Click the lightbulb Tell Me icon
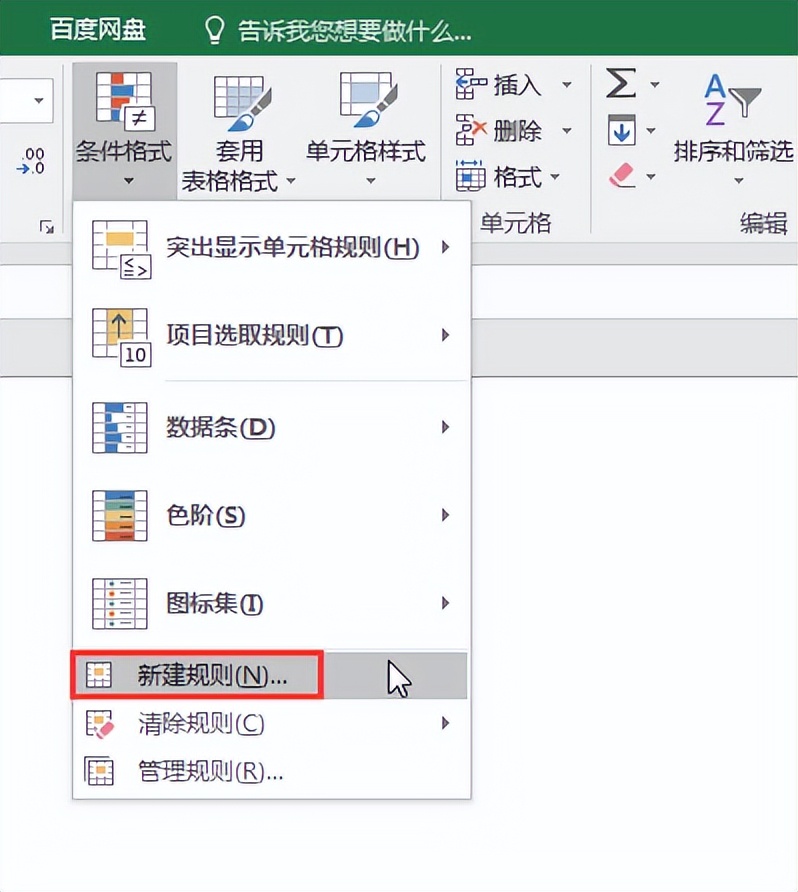798x892 pixels. pyautogui.click(x=214, y=30)
